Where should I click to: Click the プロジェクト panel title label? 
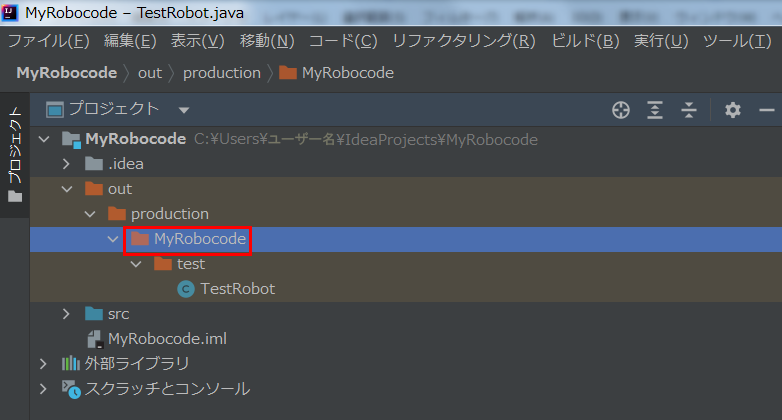[x=114, y=108]
